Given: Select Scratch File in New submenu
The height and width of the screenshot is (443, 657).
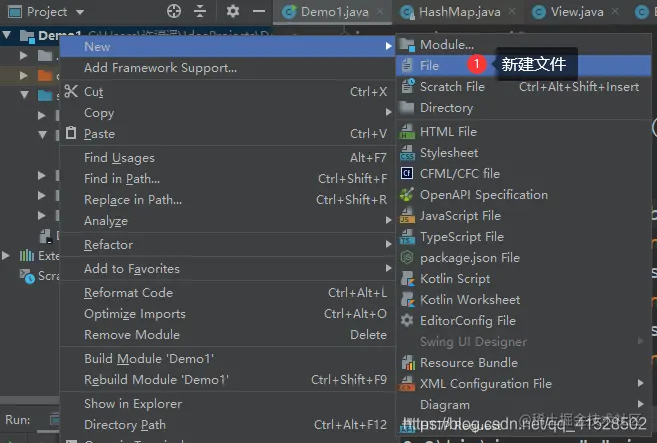Looking at the screenshot, I should click(523, 86).
